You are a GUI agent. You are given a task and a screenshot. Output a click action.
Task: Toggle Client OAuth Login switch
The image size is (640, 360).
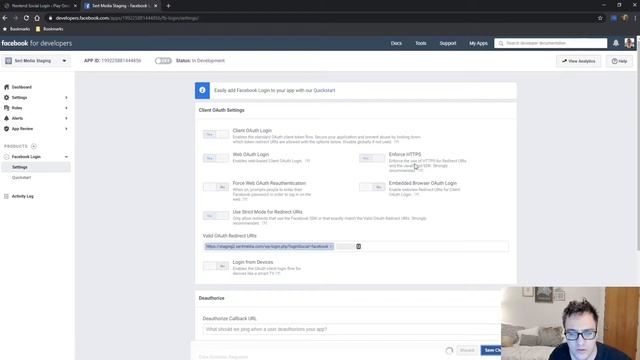[216, 134]
